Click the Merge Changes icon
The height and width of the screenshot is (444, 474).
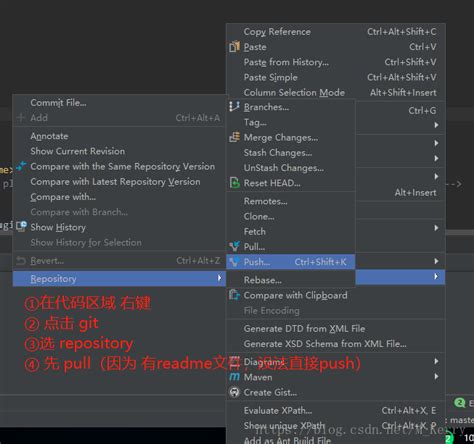click(234, 137)
